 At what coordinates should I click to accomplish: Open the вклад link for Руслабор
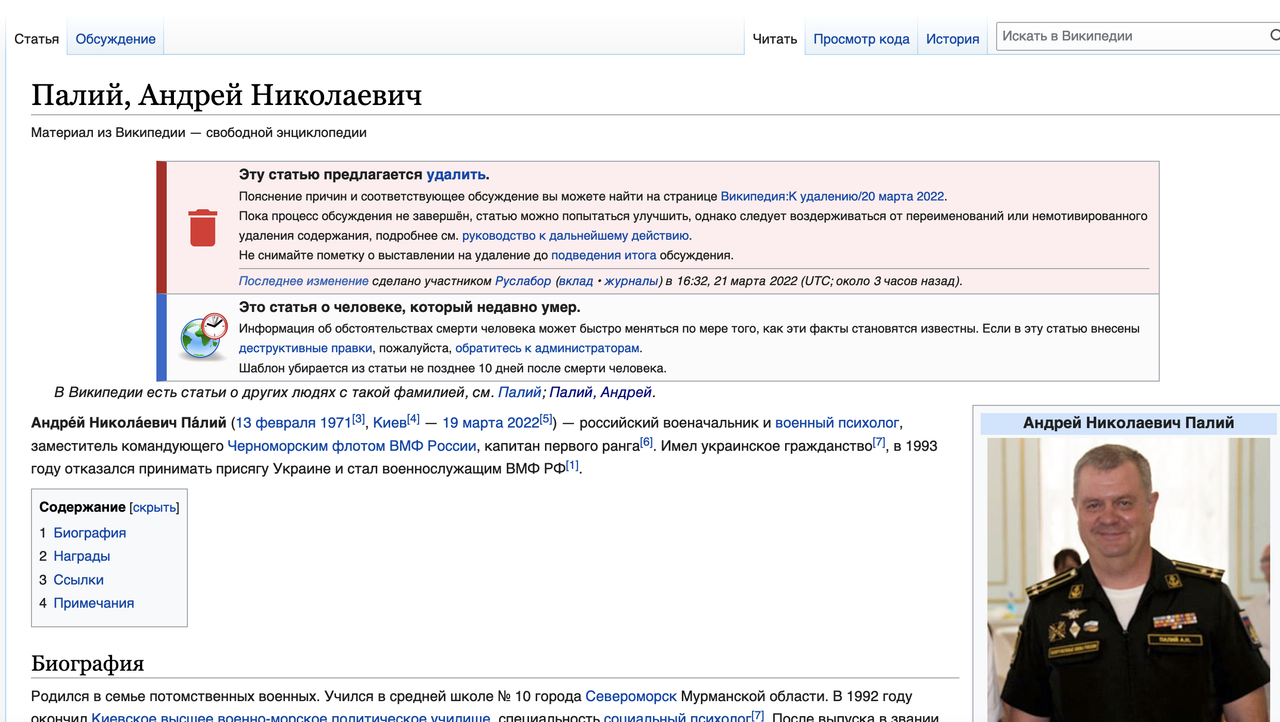tap(575, 281)
